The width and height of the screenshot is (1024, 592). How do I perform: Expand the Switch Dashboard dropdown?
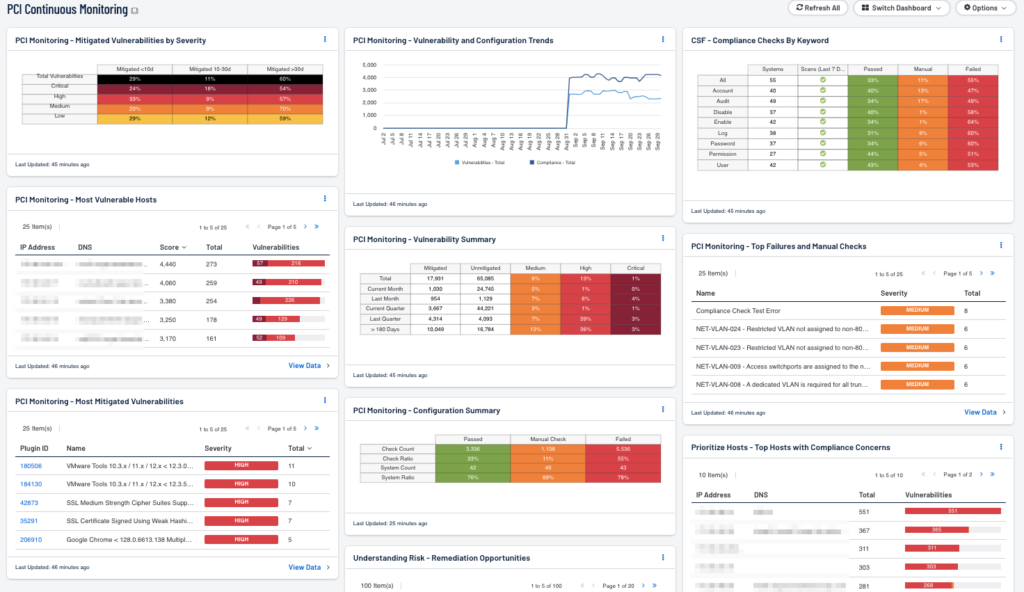pos(901,8)
